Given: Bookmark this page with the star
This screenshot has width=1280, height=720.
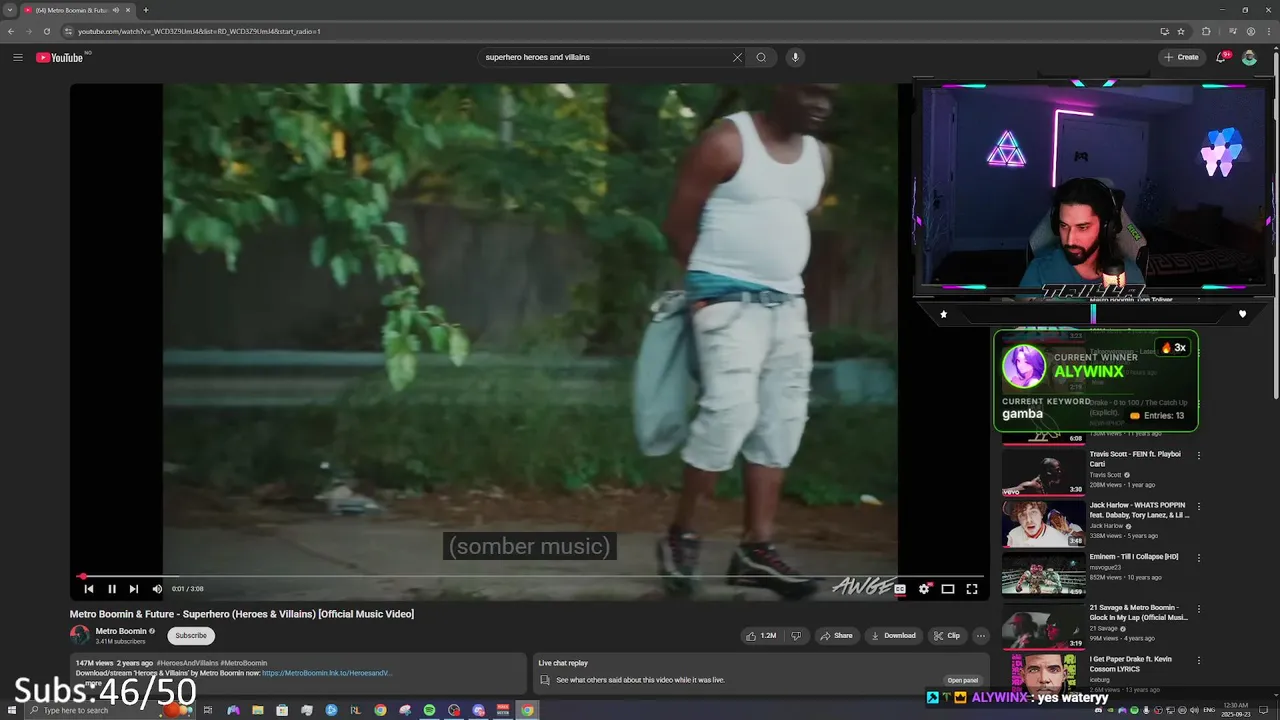Looking at the screenshot, I should click(1181, 31).
